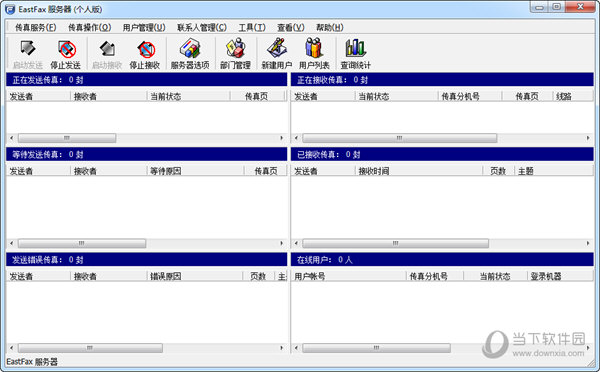This screenshot has width=600, height=372.
Task: Sort 发送错误传真 list by 页数 column
Action: [x=258, y=276]
